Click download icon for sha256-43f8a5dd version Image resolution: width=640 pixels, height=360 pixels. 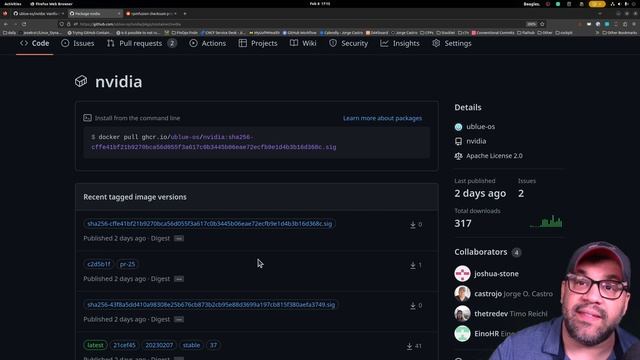point(413,305)
